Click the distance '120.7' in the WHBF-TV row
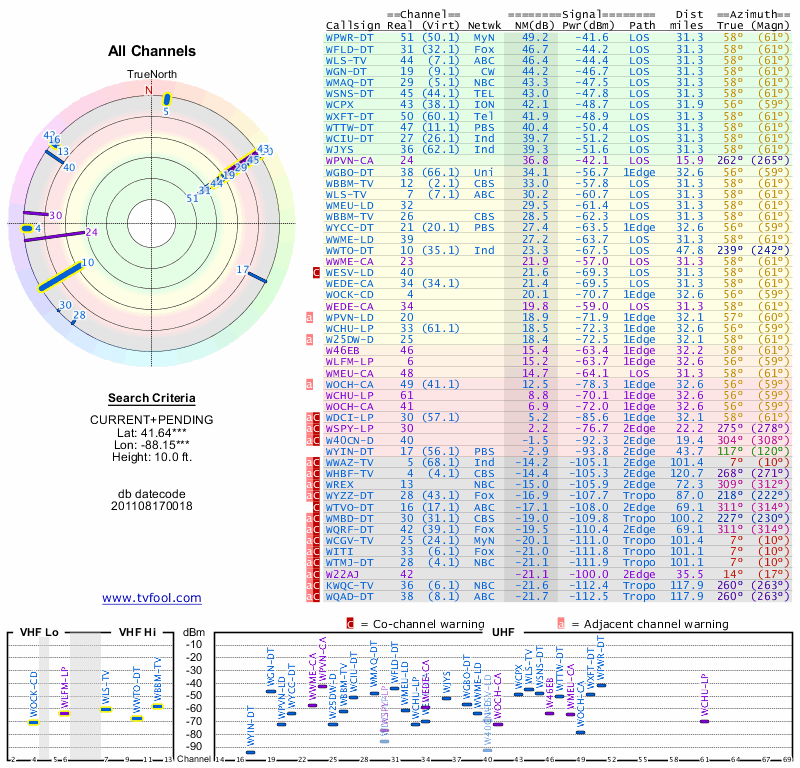 [x=687, y=474]
